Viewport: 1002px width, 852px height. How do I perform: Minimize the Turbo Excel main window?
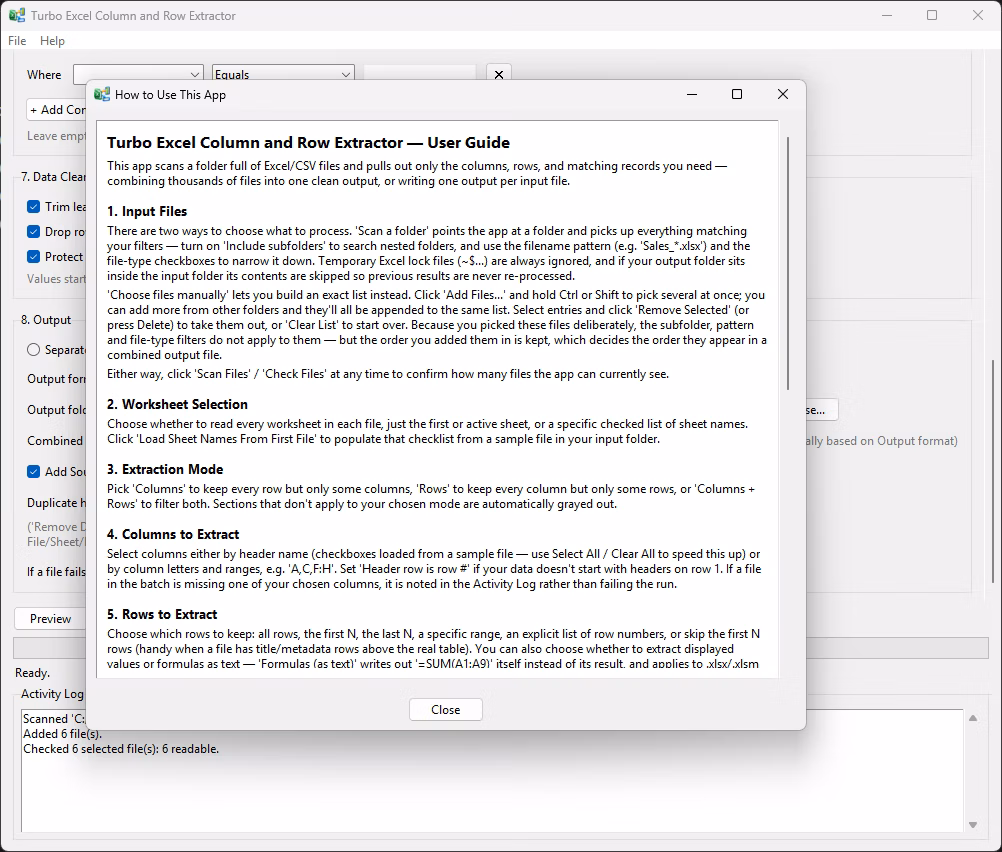click(x=886, y=15)
